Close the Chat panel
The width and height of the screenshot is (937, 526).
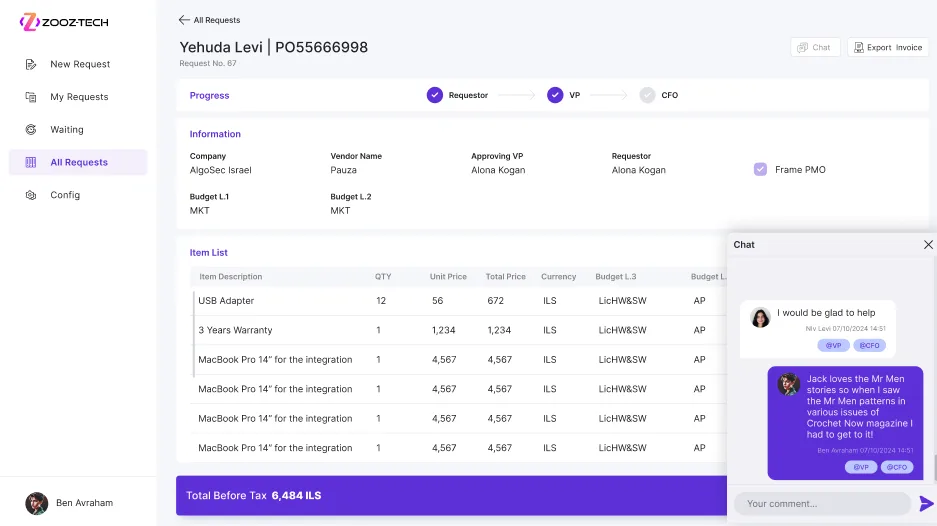click(928, 244)
